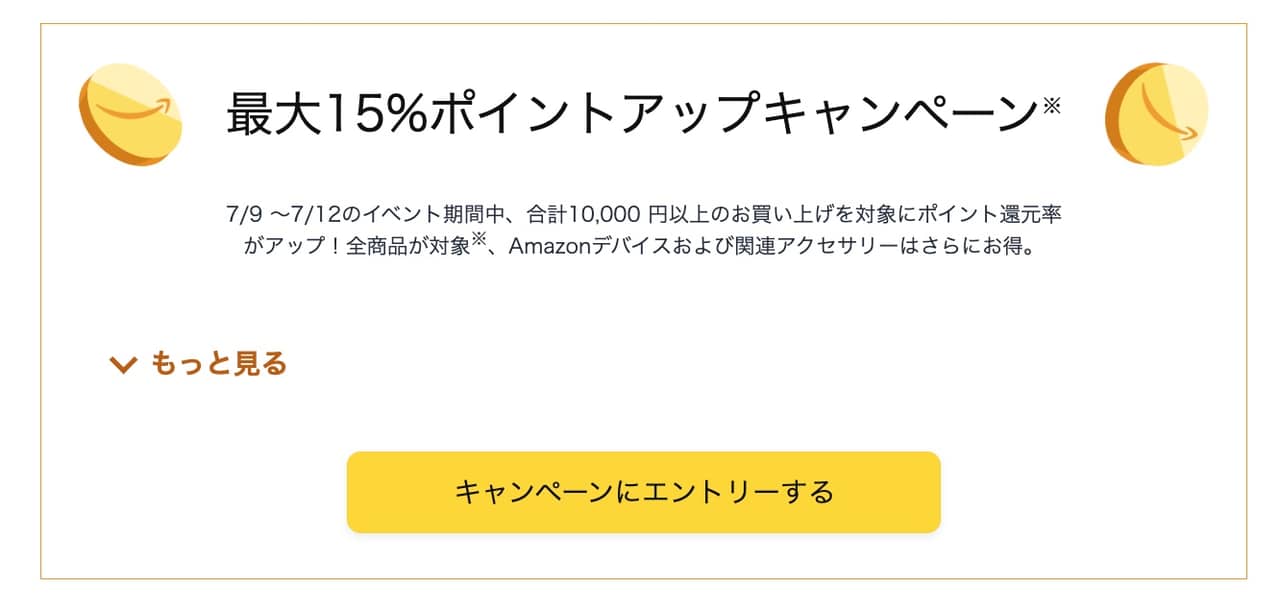Click the お買い上げ text in the description

[763, 214]
